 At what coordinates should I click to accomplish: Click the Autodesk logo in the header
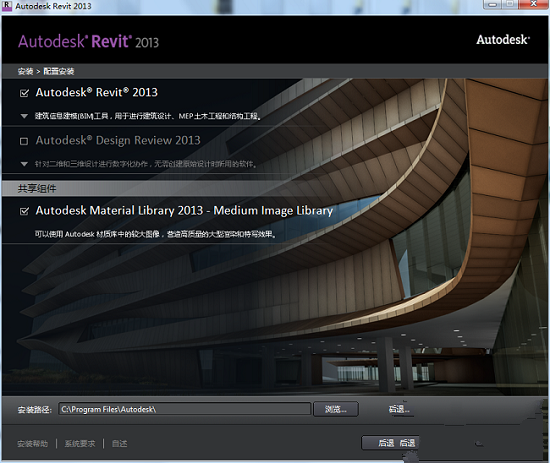point(503,40)
